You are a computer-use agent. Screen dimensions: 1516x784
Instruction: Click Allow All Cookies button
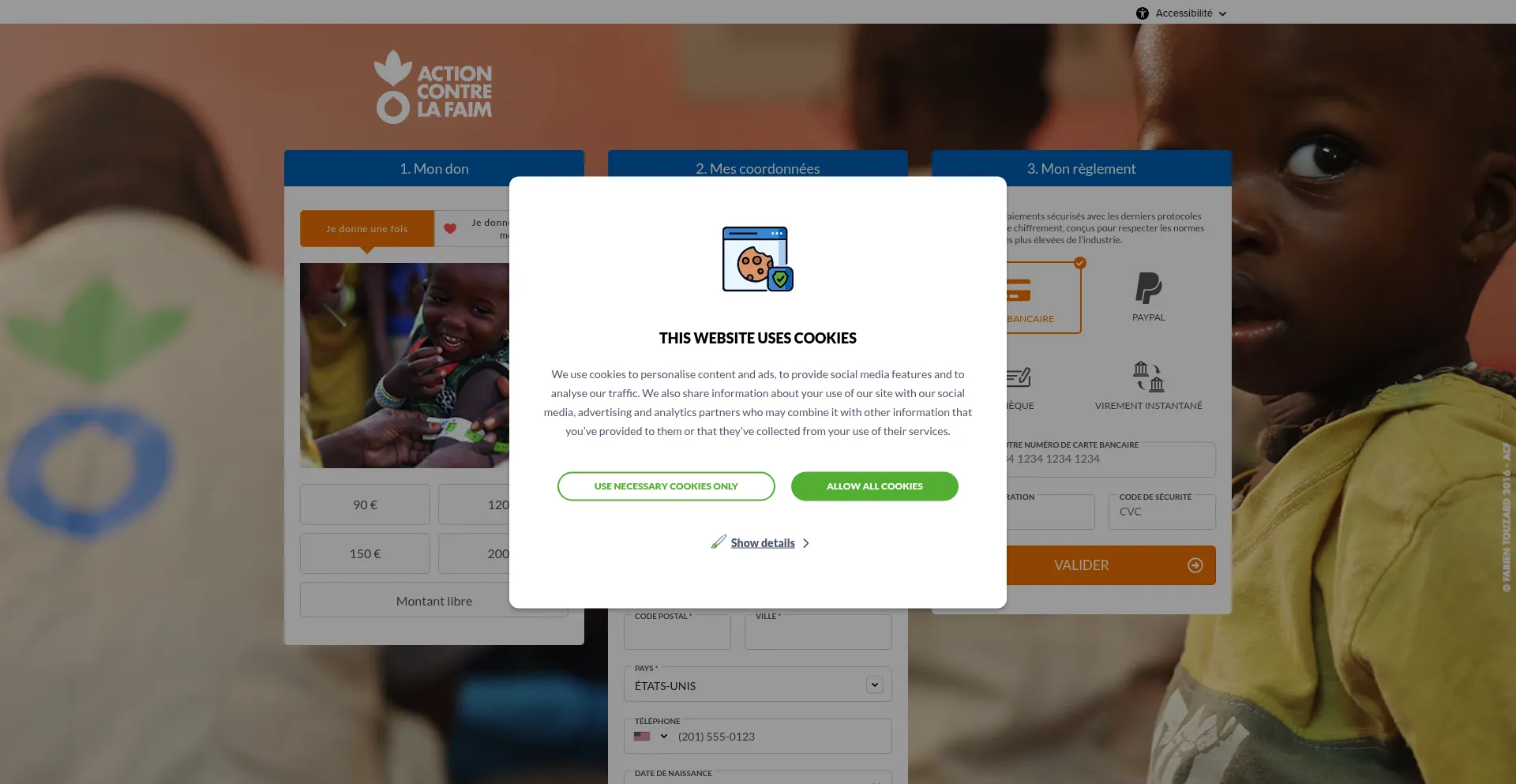point(874,486)
